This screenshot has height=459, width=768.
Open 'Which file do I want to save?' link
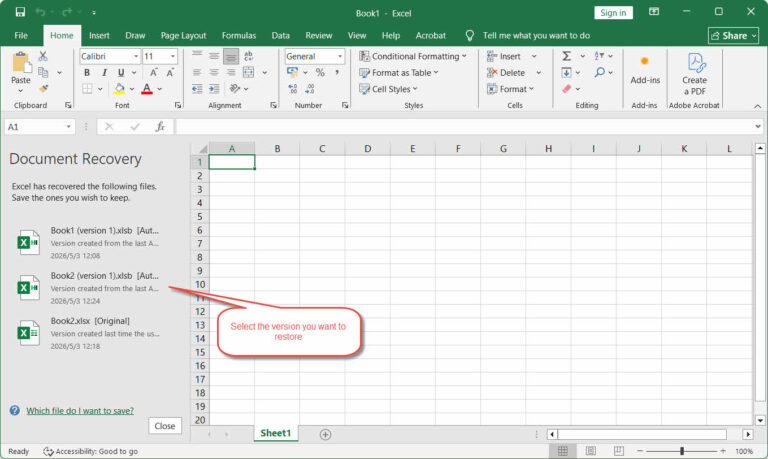tap(80, 411)
